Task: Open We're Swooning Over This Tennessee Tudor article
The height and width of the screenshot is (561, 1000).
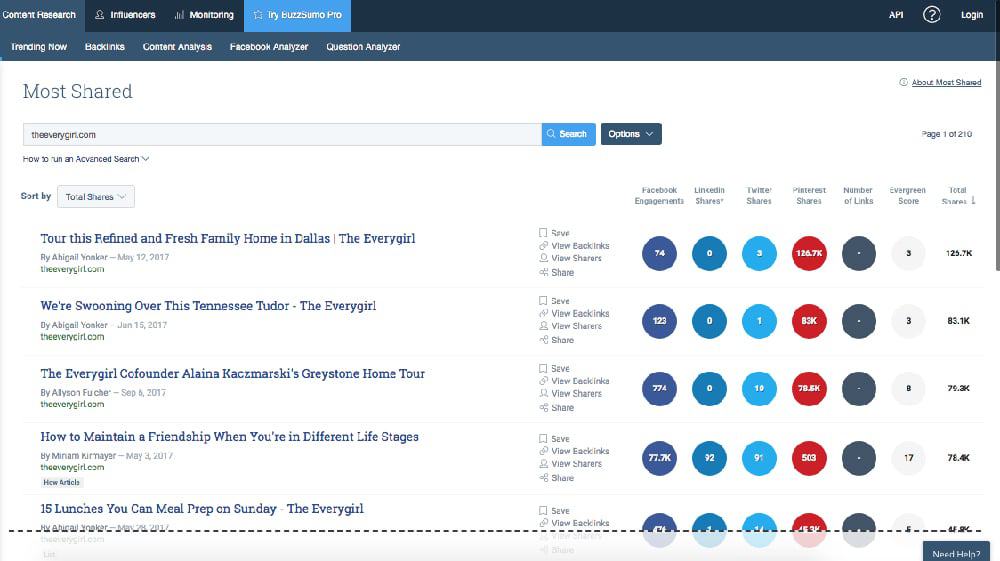Action: coord(208,306)
